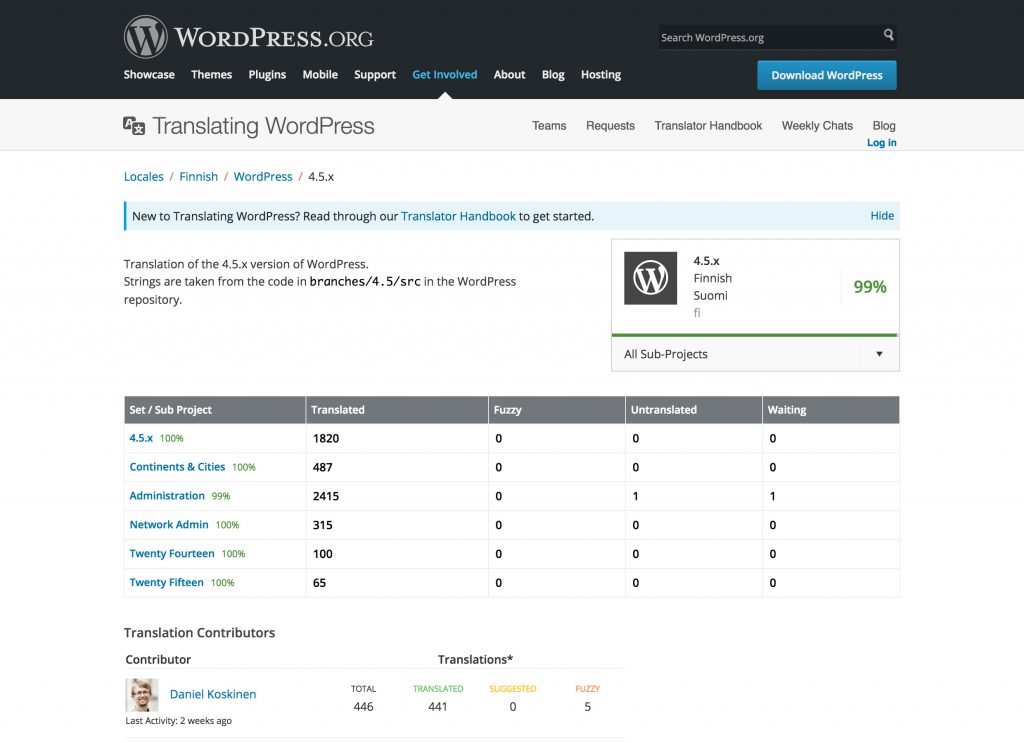This screenshot has height=743, width=1024.
Task: Click translated count 1820
Action: tap(326, 438)
